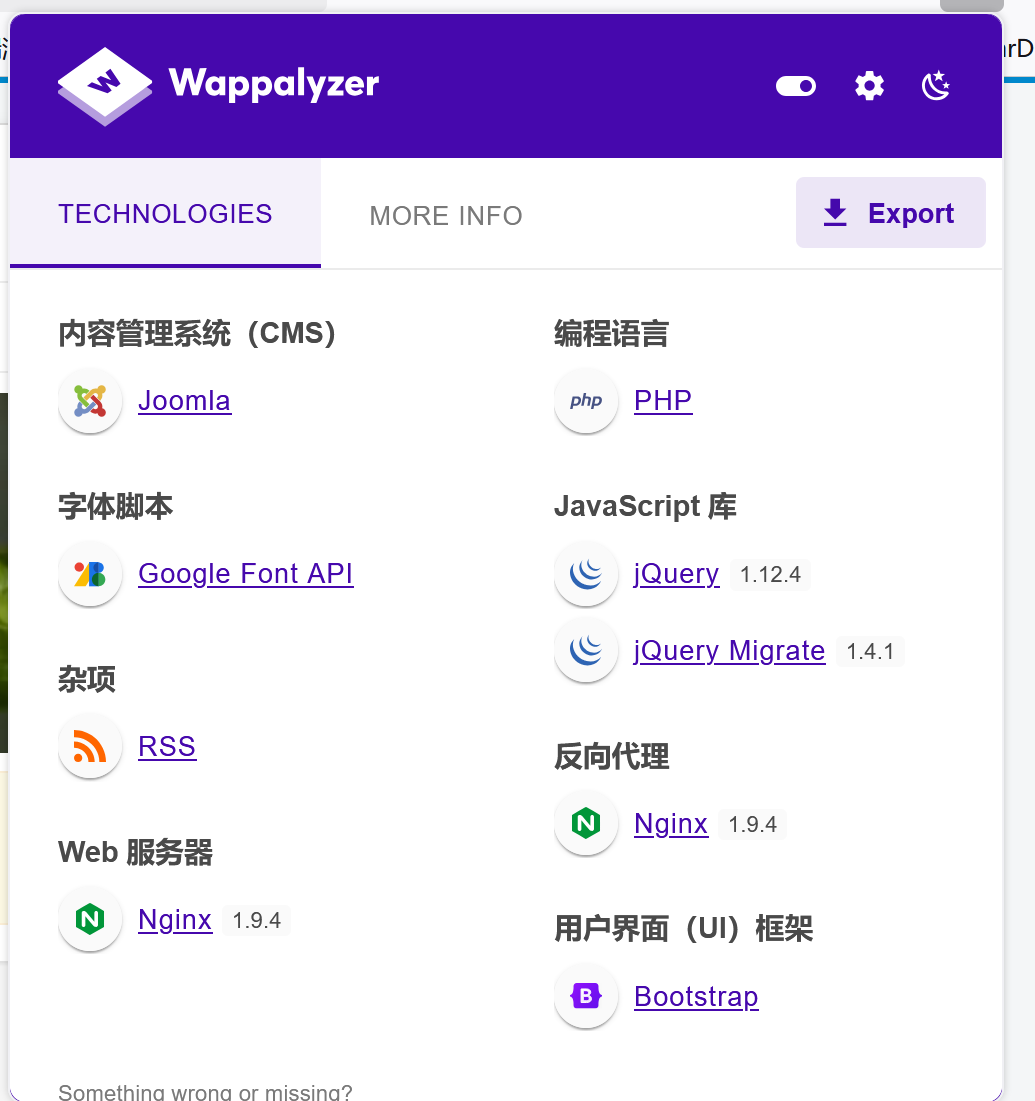Click version 1.9.4 badge under Web 服务器
1035x1101 pixels.
(x=256, y=921)
